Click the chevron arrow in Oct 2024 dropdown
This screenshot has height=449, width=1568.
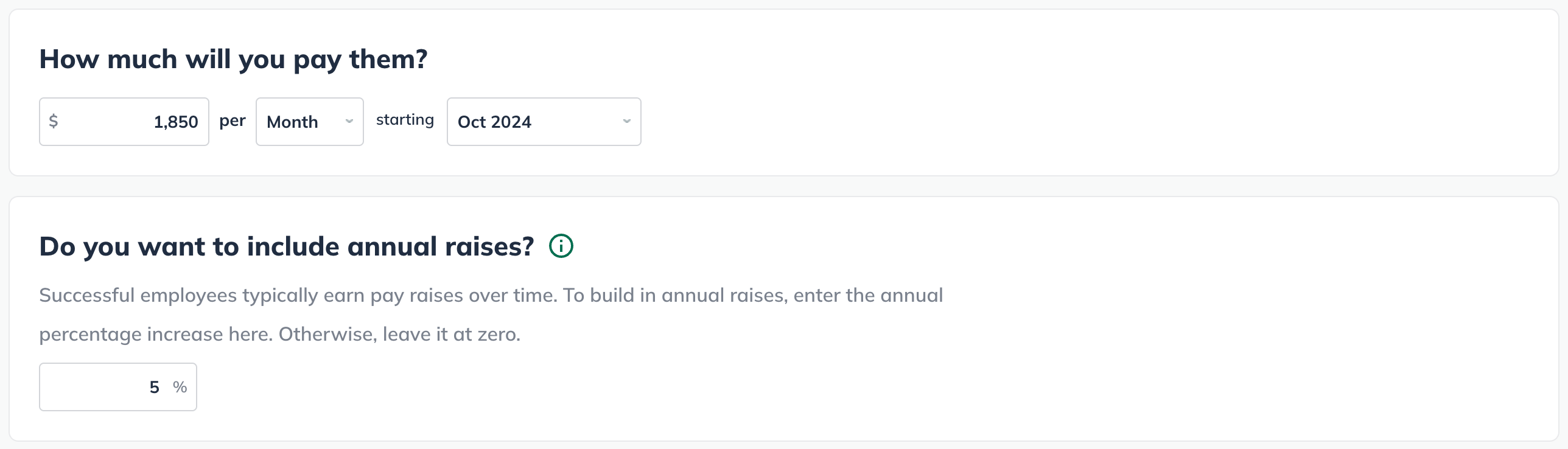(x=627, y=121)
